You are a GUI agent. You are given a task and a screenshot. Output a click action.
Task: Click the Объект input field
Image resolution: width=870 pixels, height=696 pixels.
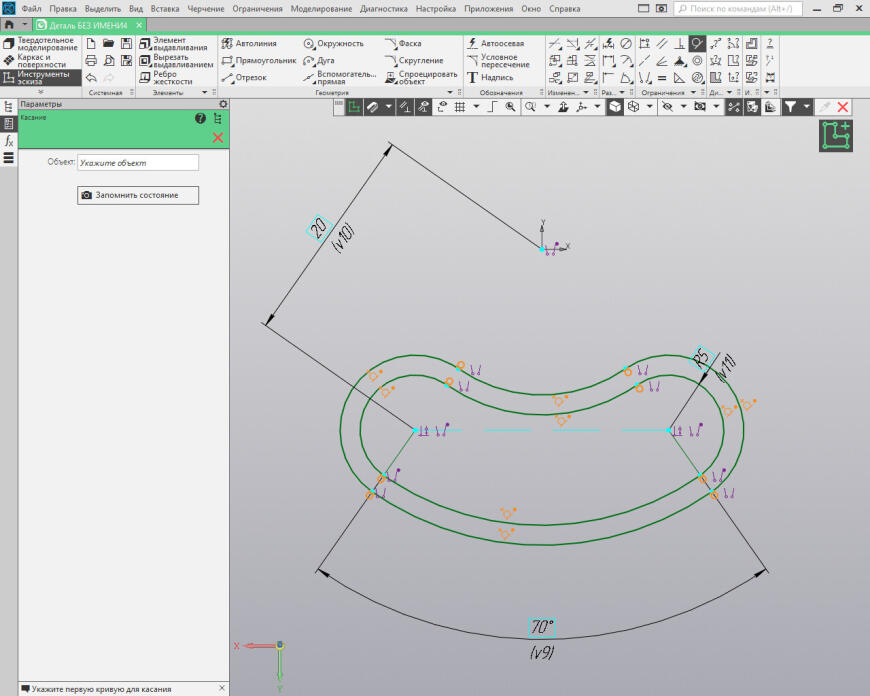[138, 162]
